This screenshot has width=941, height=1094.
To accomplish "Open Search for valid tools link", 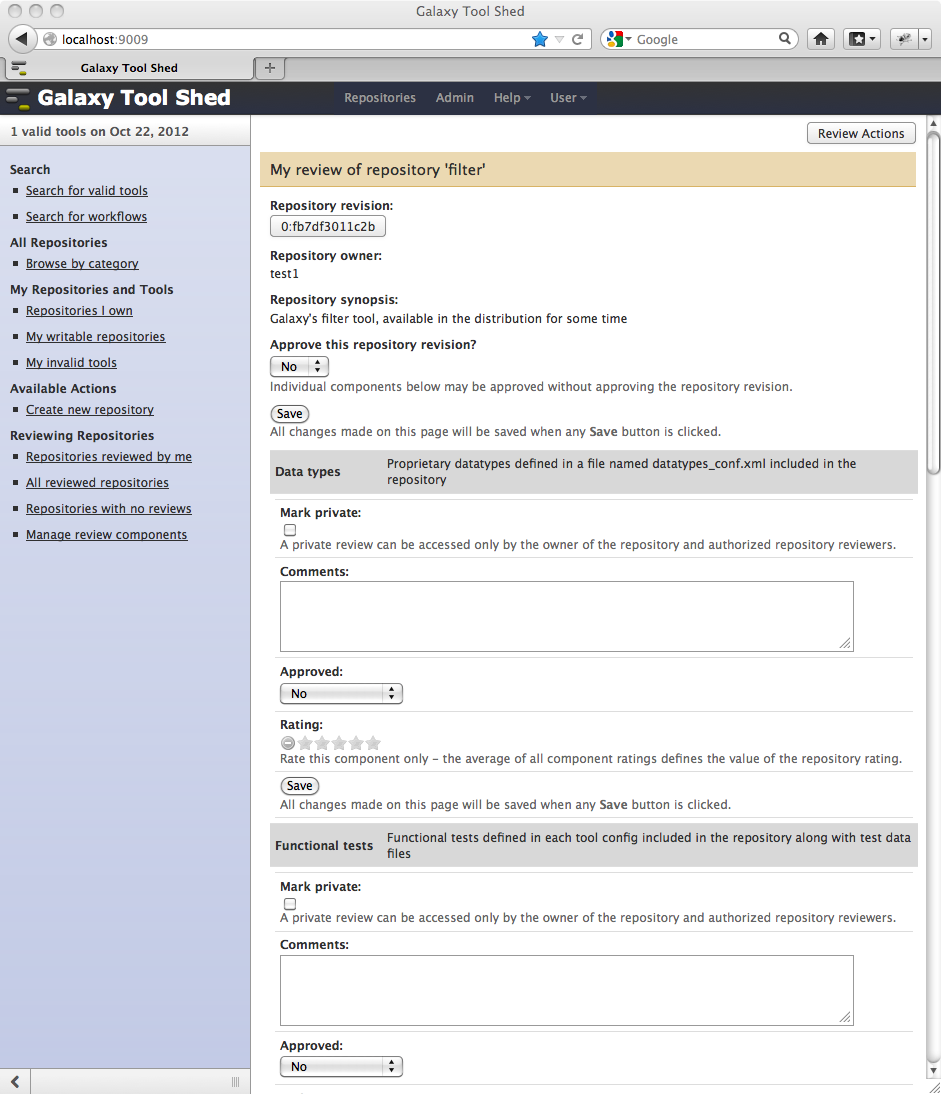I will [x=86, y=190].
